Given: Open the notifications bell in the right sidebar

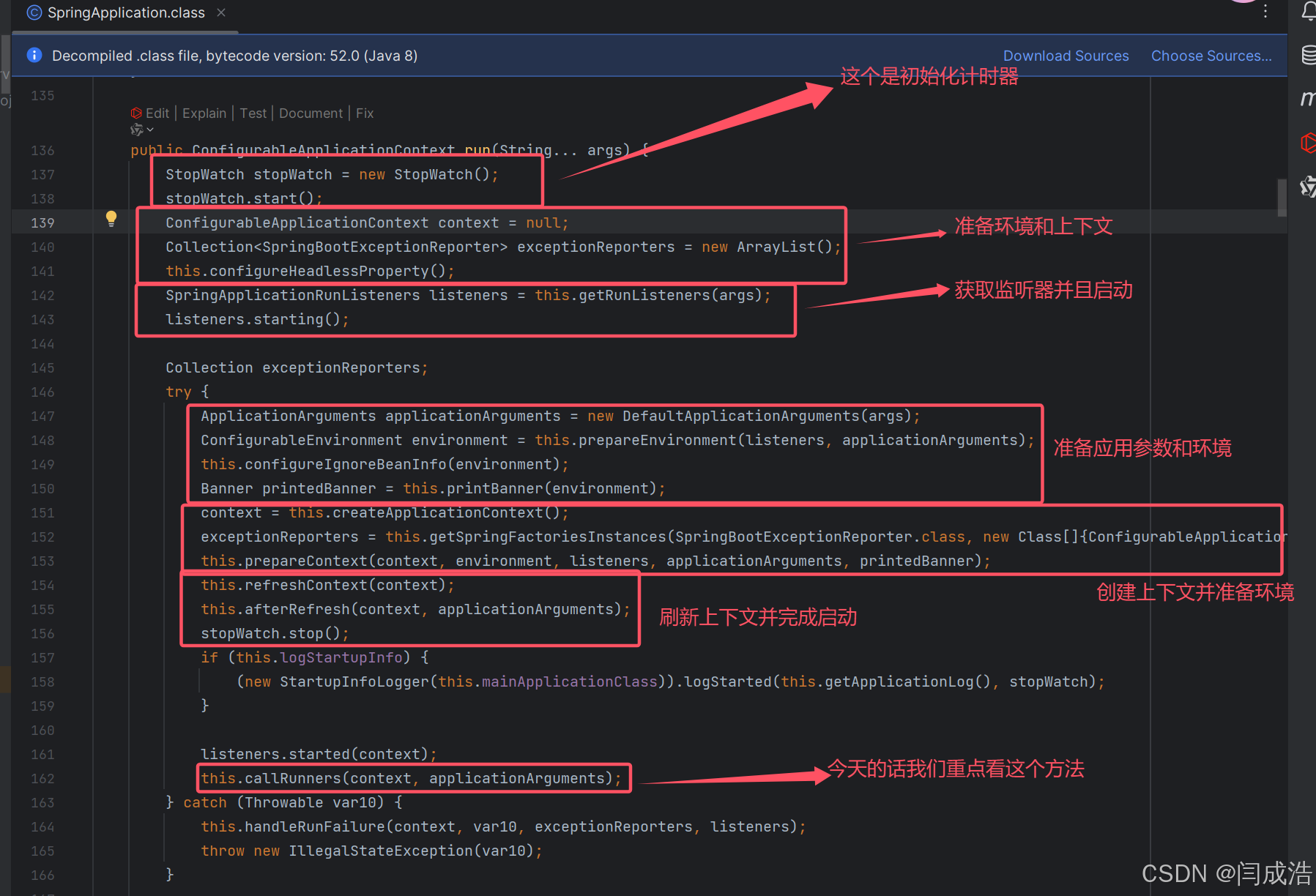Looking at the screenshot, I should [x=1308, y=11].
